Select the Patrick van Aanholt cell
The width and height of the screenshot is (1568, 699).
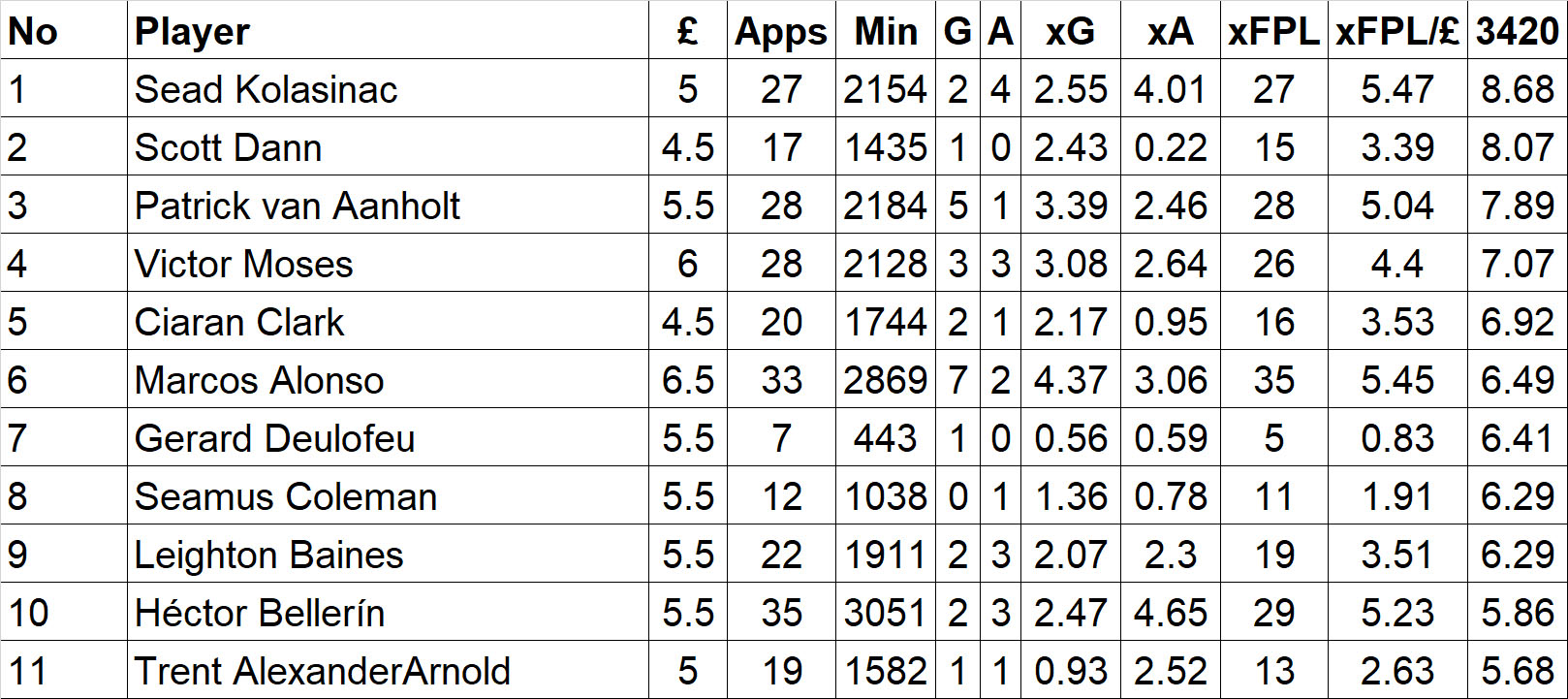point(388,205)
